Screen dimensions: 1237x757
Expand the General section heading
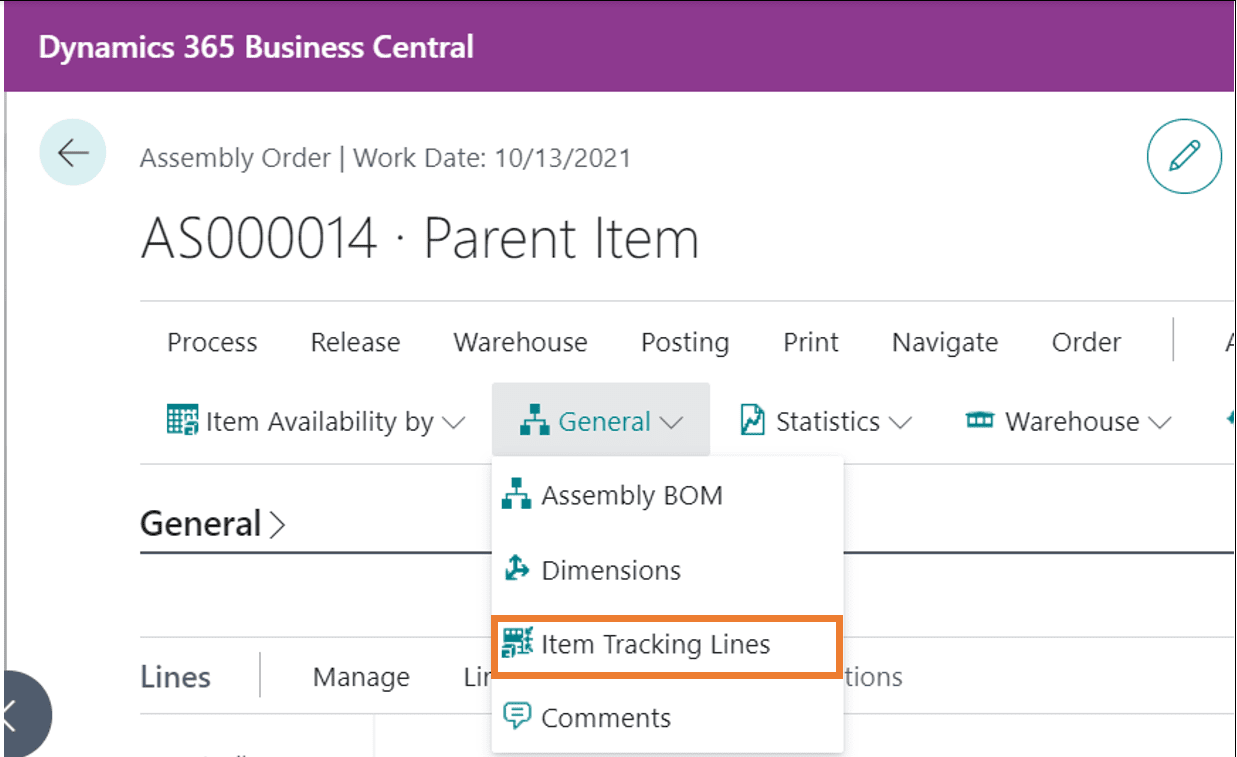point(212,524)
